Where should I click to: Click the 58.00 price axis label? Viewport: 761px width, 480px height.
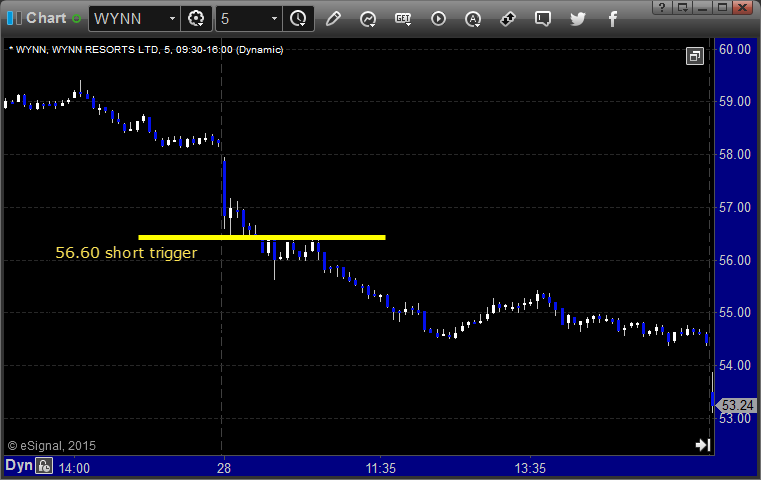(735, 154)
